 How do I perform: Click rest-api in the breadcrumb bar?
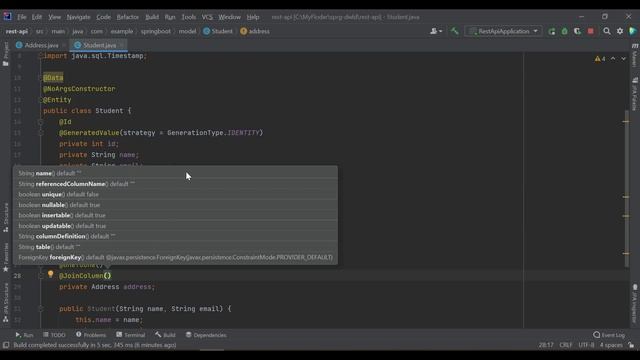[17, 31]
